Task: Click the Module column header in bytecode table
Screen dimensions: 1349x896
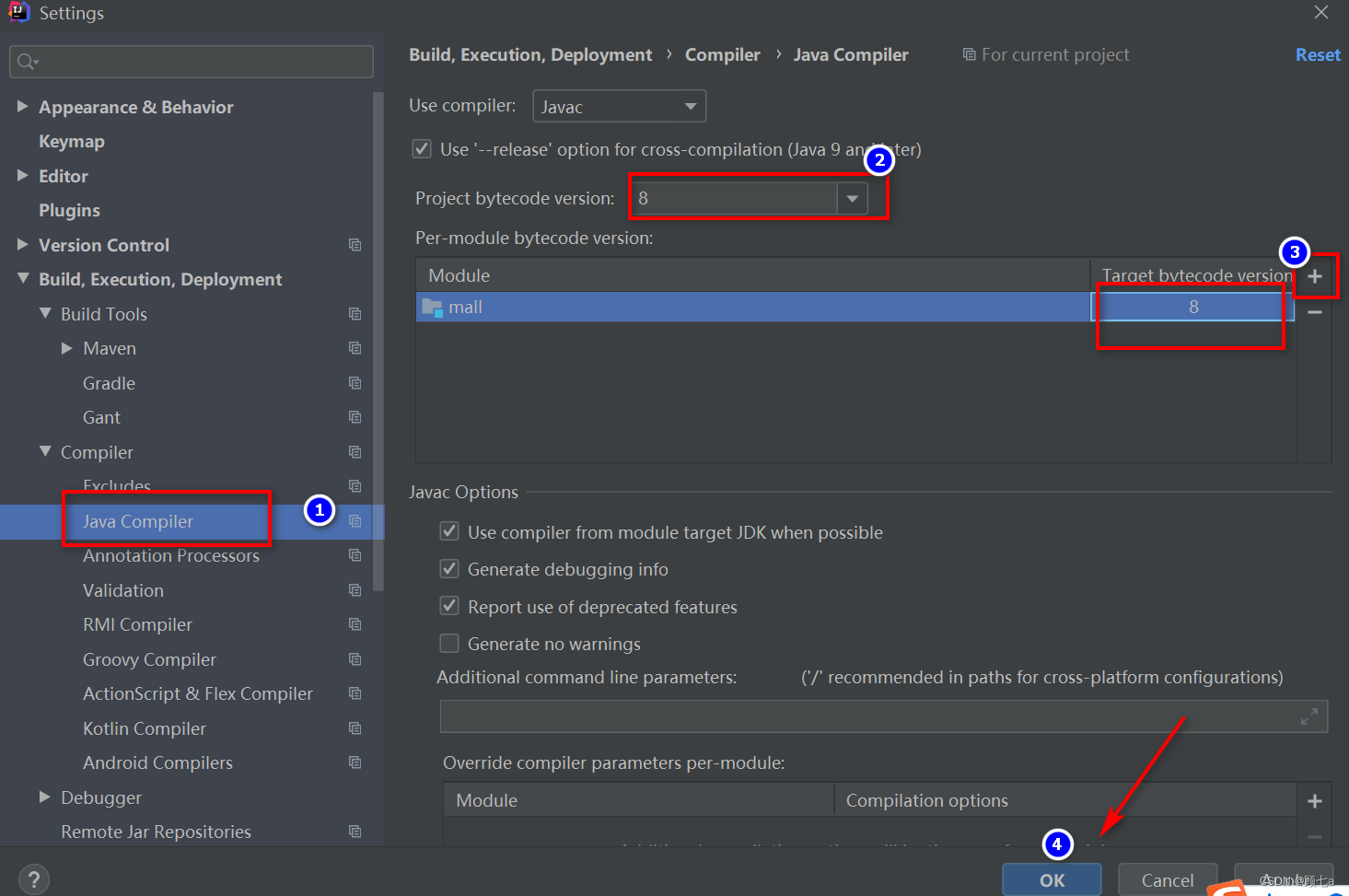Action: [753, 275]
